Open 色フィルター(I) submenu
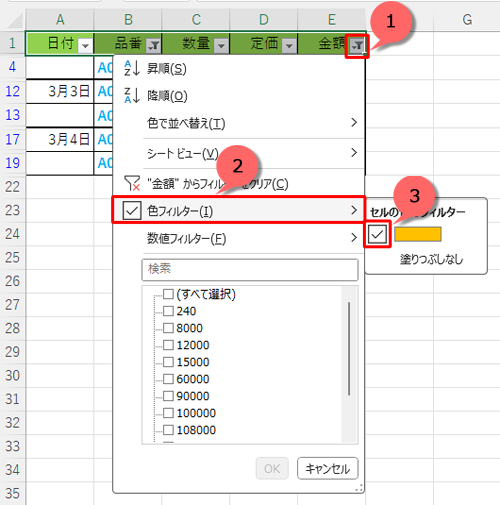 pos(238,210)
